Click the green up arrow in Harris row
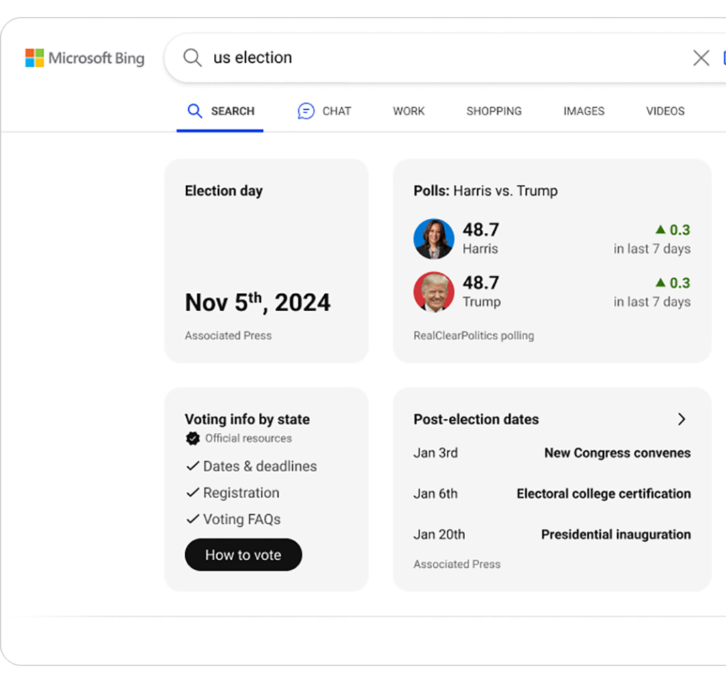Viewport: 726px width, 683px height. pos(661,229)
